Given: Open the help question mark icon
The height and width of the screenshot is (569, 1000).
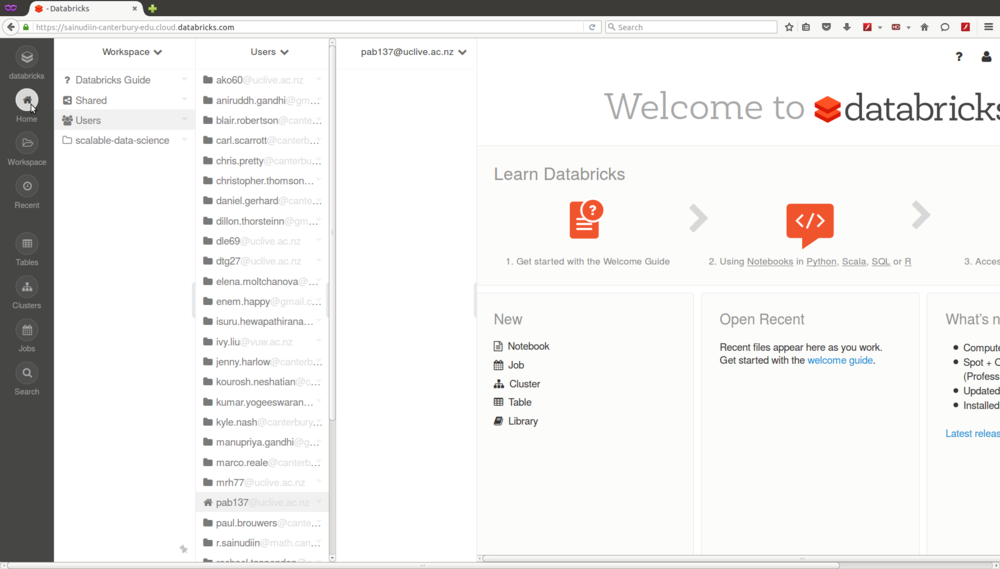Looking at the screenshot, I should [959, 57].
